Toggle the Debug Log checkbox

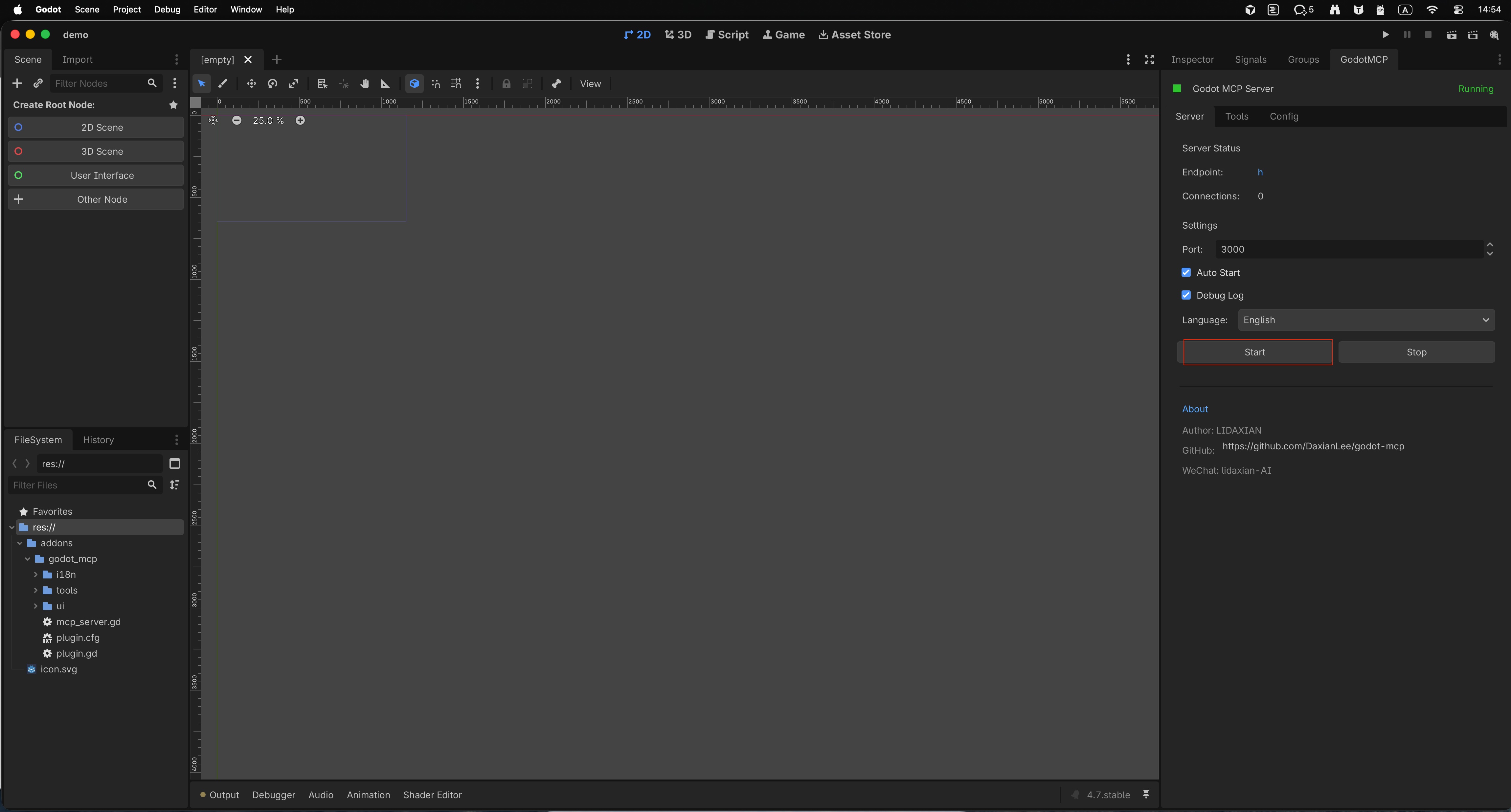click(1186, 295)
